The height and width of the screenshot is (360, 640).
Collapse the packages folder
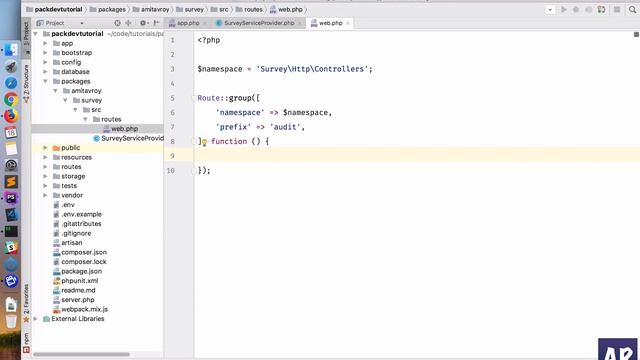click(x=45, y=81)
